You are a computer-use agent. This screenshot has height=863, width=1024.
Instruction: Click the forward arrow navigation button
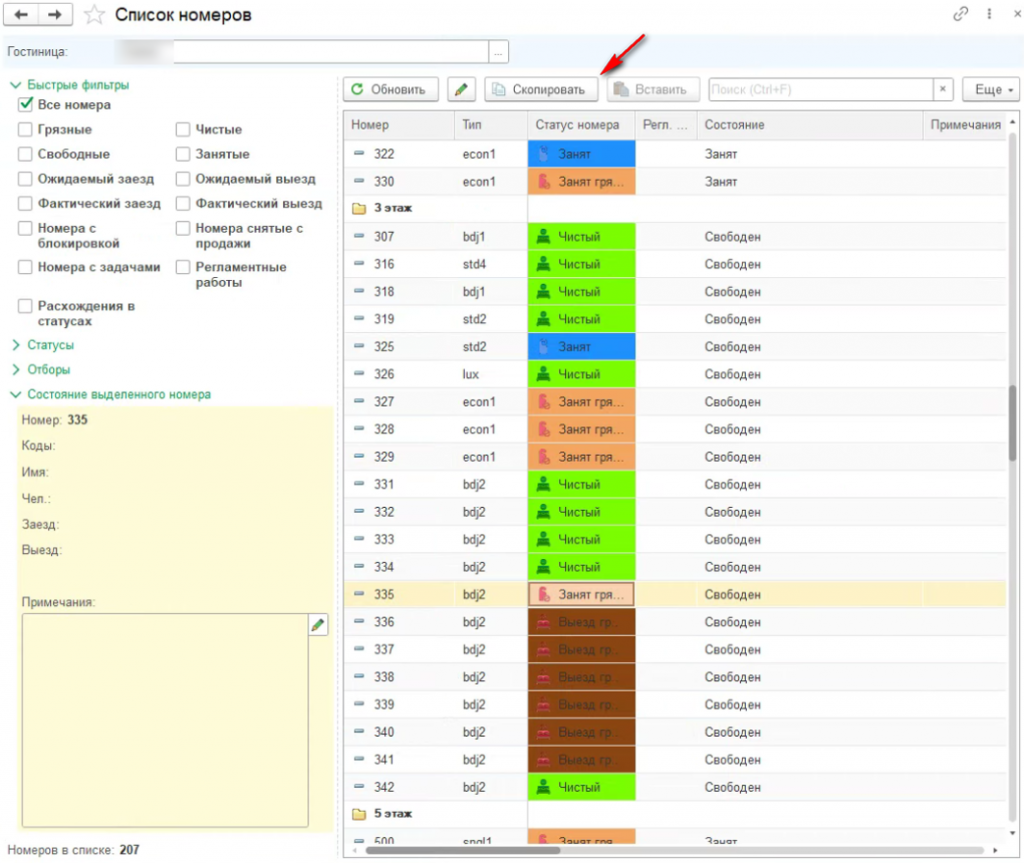[x=55, y=14]
